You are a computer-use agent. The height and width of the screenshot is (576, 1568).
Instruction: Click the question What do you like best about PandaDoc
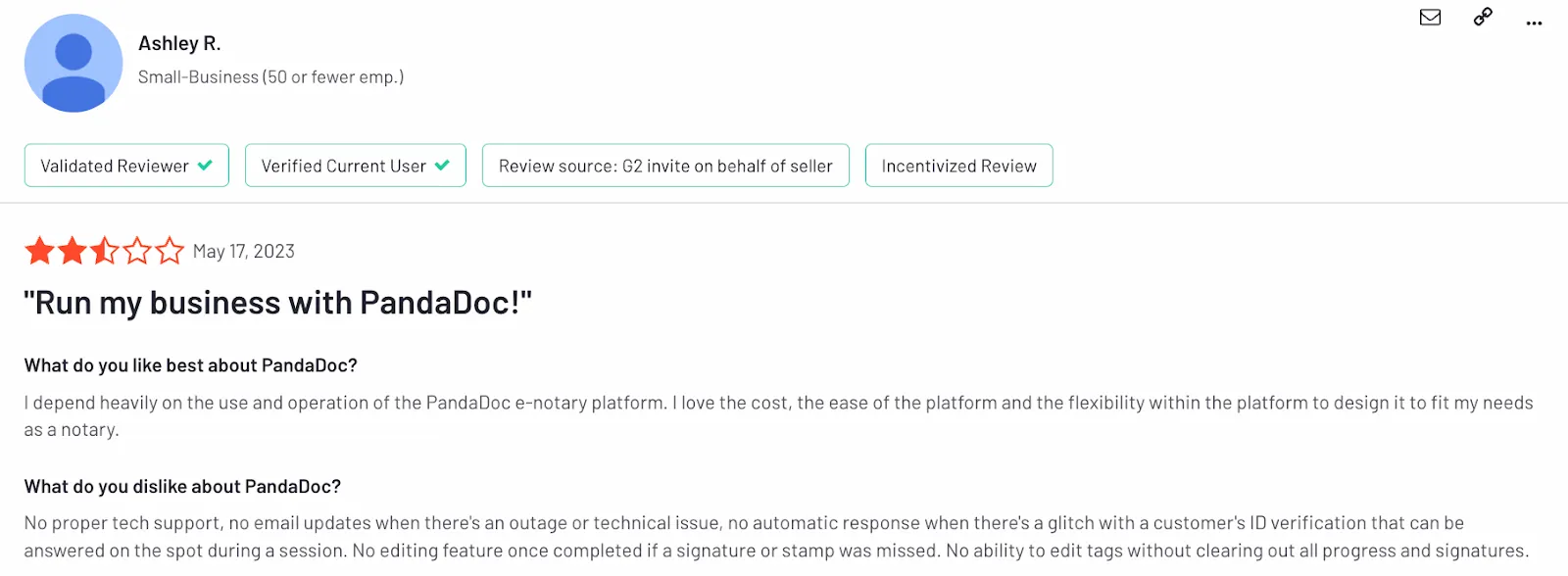(x=191, y=364)
